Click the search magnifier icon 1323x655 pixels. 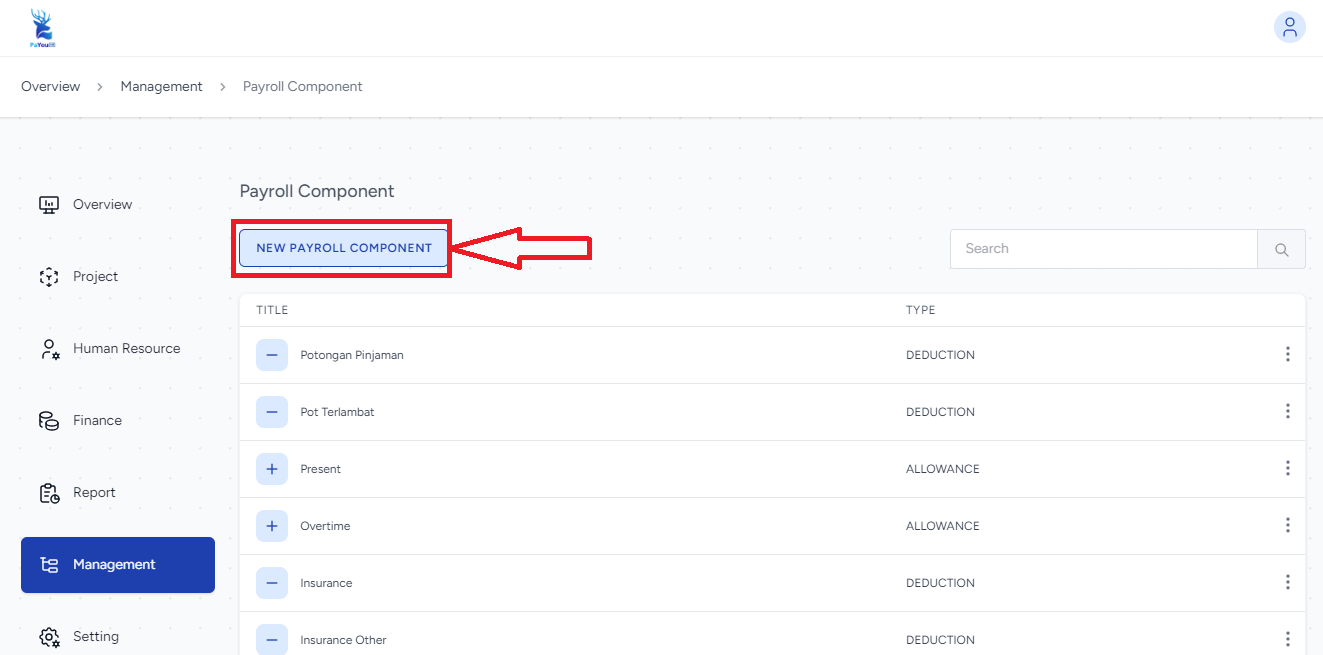(x=1281, y=249)
